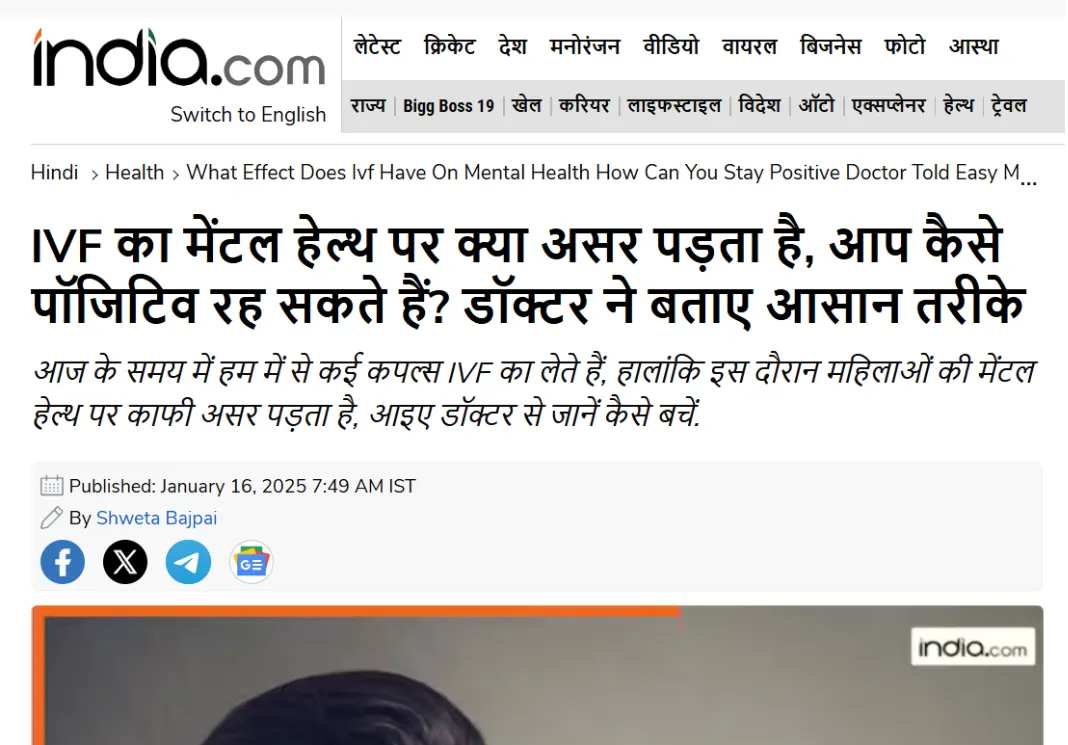
Task: Open the हेल्थ section tab
Action: (x=958, y=106)
